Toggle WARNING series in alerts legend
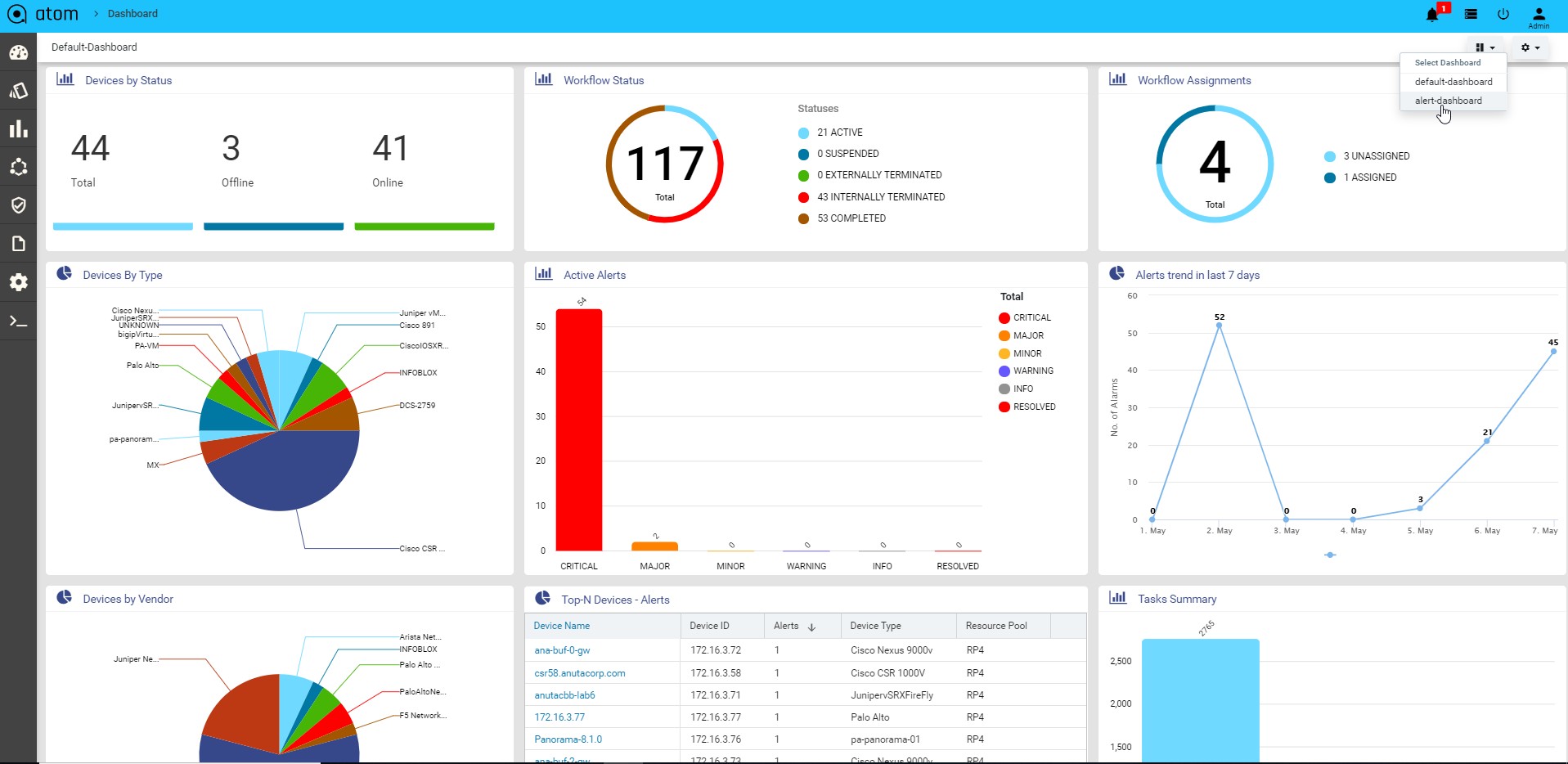The height and width of the screenshot is (764, 1568). [x=1027, y=371]
